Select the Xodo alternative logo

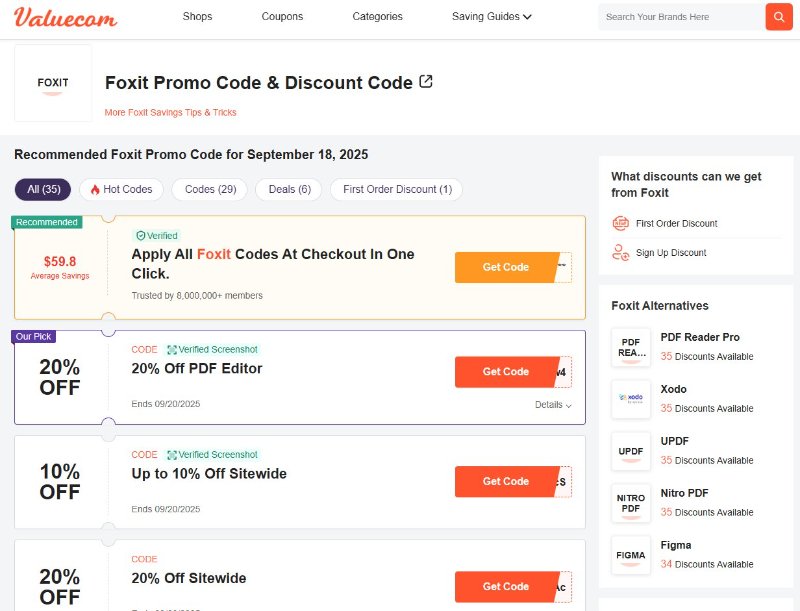pos(631,399)
